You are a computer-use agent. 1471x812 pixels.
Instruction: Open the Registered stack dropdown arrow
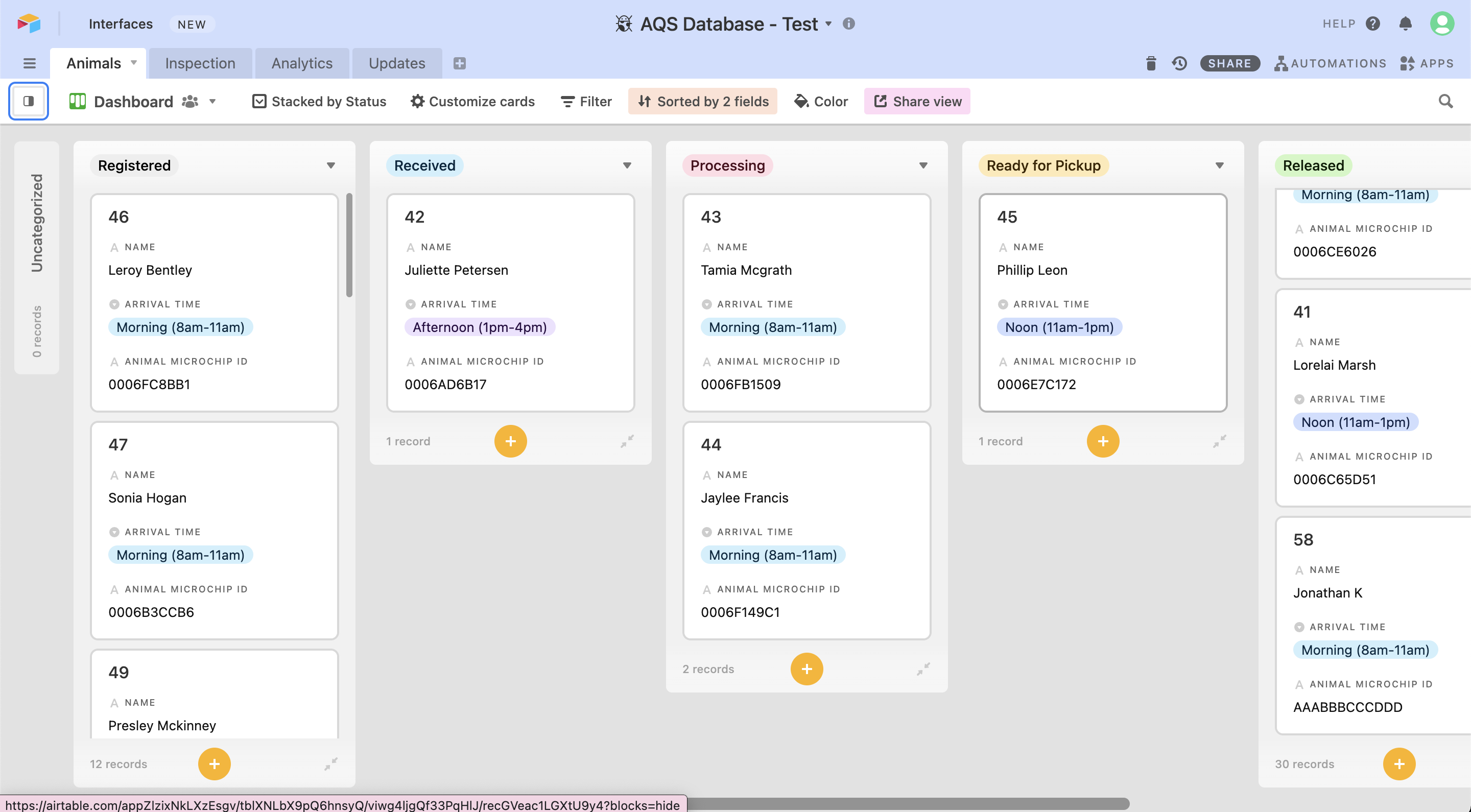pos(330,165)
